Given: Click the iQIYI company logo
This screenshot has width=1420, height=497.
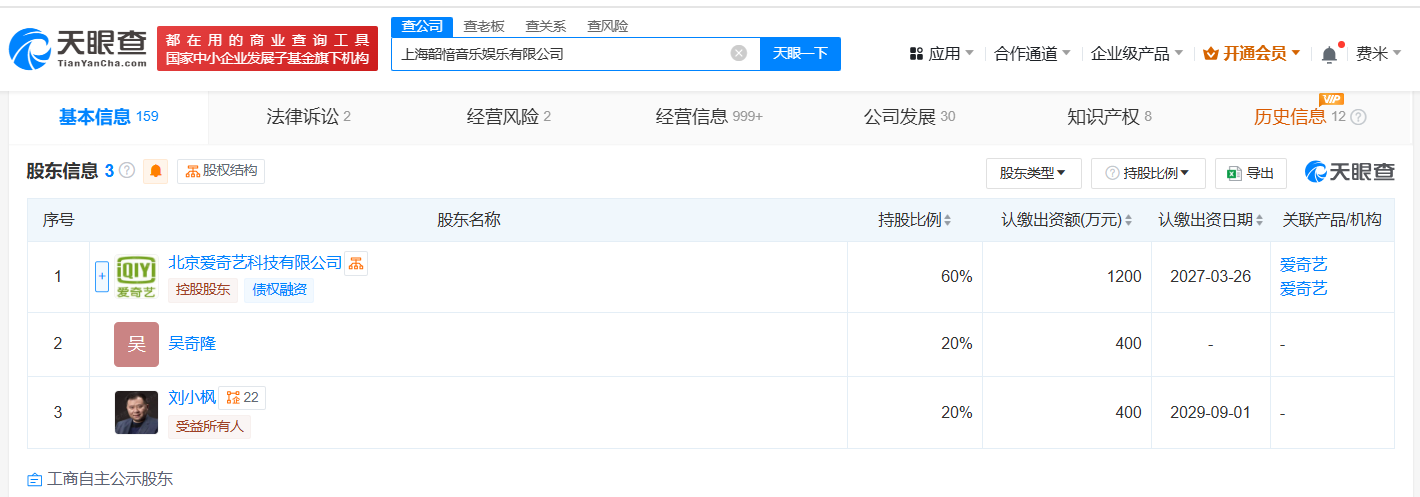Looking at the screenshot, I should [x=136, y=277].
